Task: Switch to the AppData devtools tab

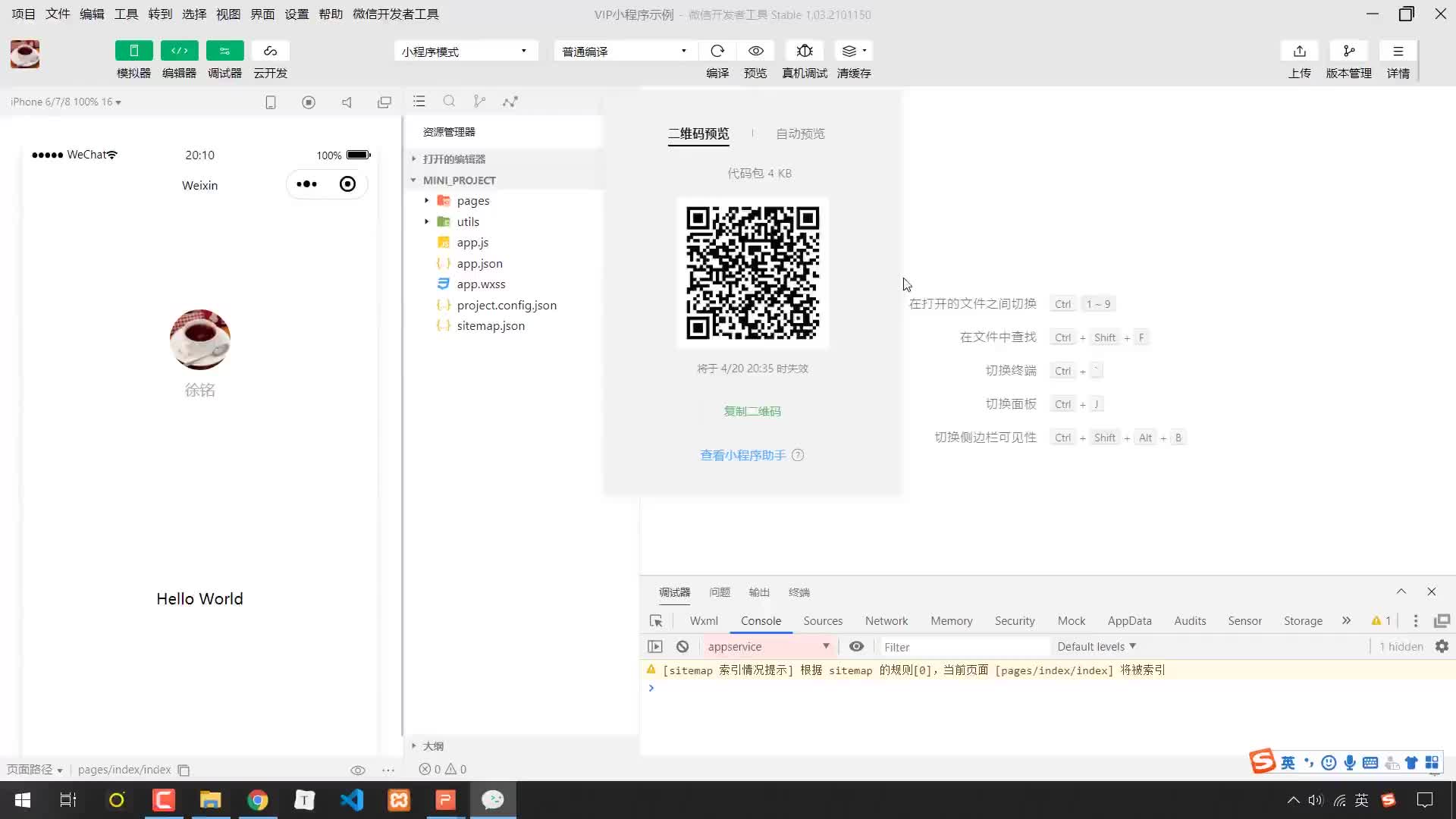Action: pyautogui.click(x=1129, y=620)
